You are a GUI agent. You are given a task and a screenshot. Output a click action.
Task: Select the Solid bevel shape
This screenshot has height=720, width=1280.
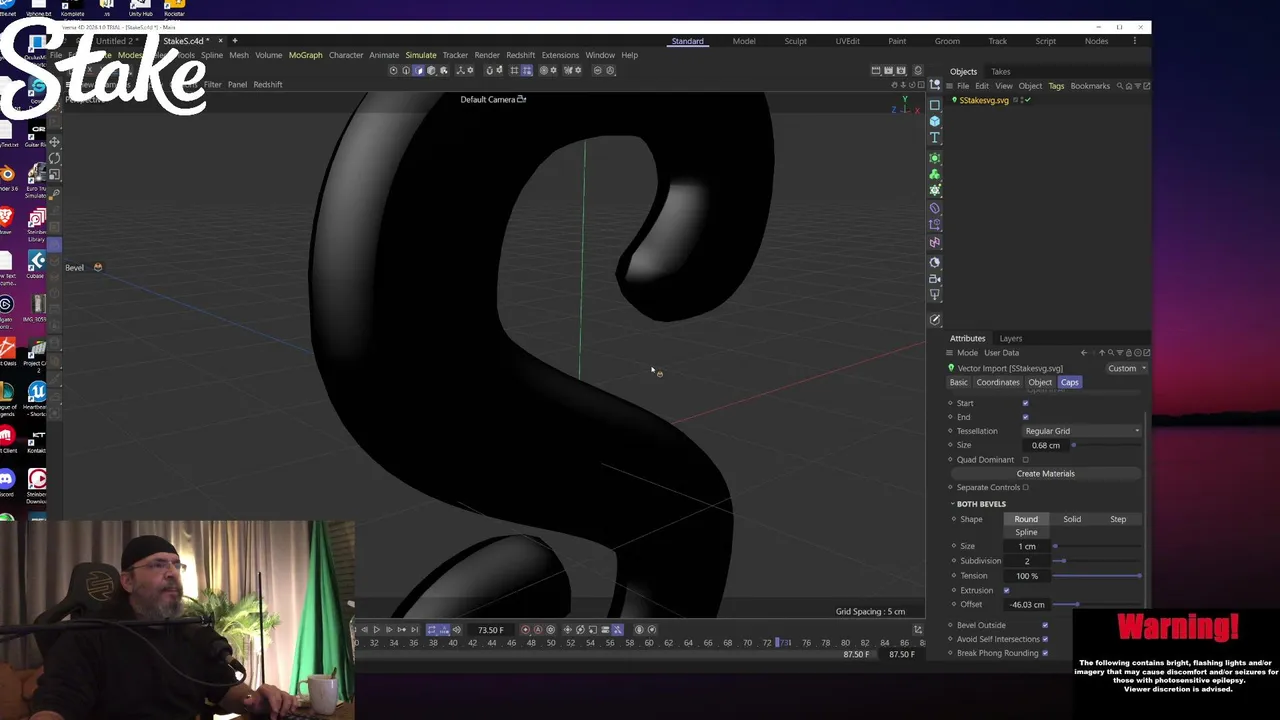[x=1072, y=519]
